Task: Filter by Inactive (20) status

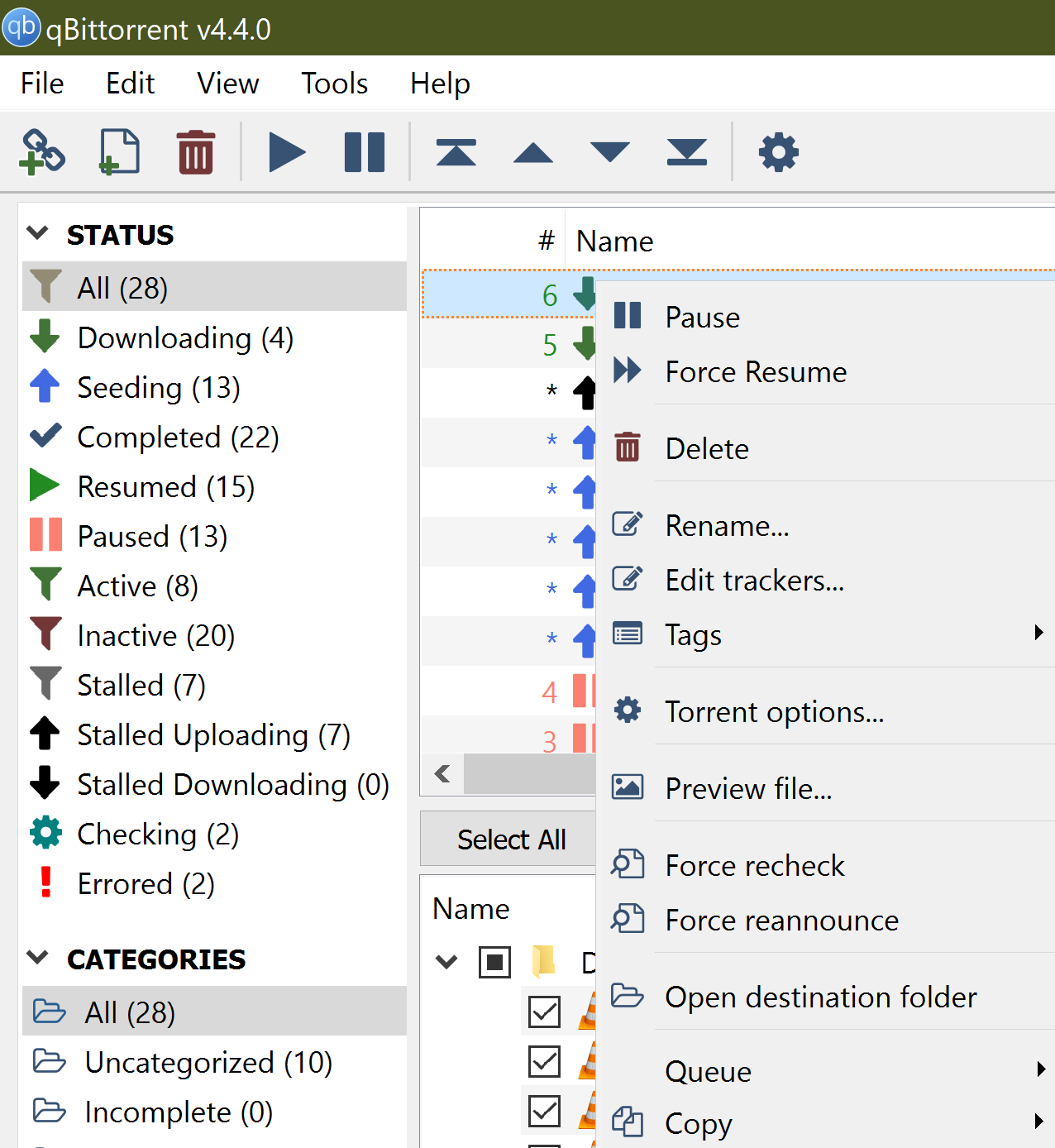Action: tap(214, 635)
